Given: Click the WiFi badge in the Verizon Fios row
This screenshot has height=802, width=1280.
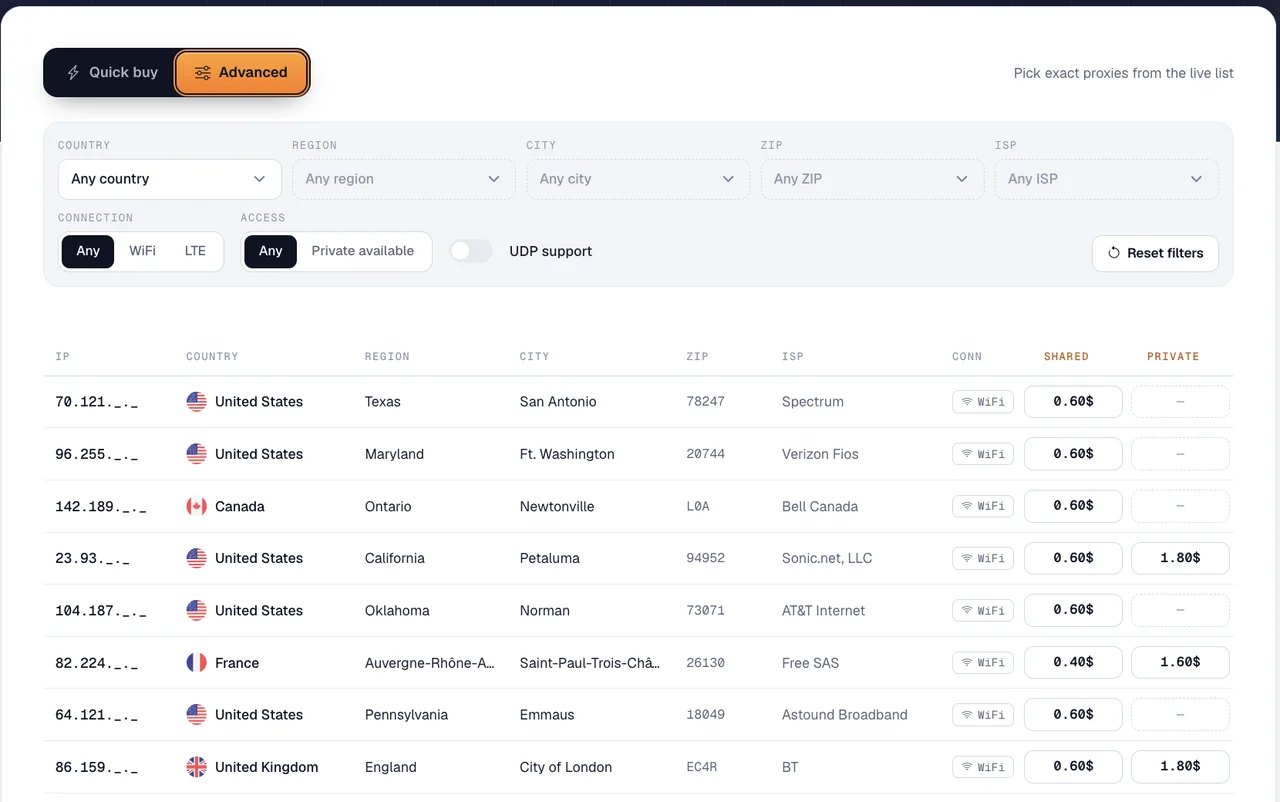Looking at the screenshot, I should click(983, 454).
